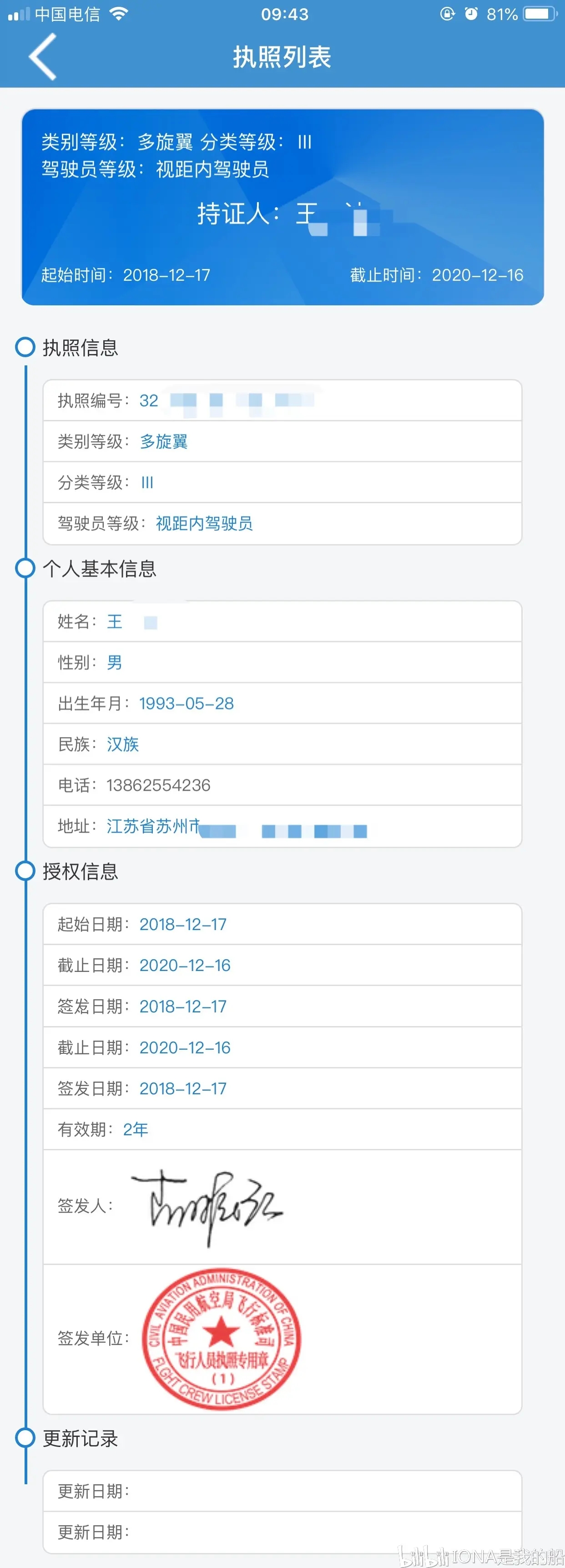This screenshot has width=565, height=1568.
Task: Select the 更新记录 timeline circle marker
Action: point(25,1438)
